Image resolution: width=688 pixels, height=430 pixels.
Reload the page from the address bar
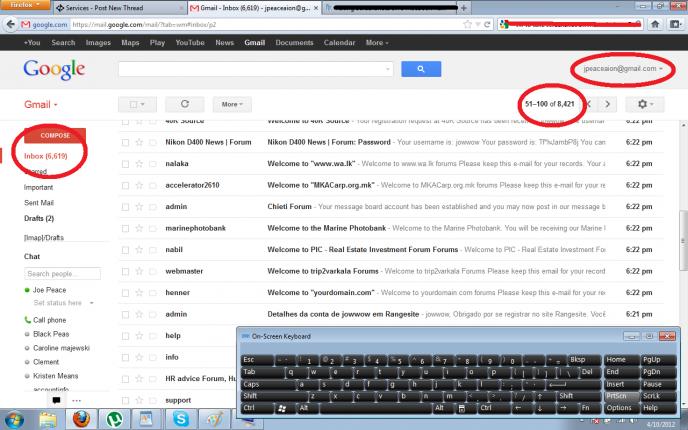[487, 25]
